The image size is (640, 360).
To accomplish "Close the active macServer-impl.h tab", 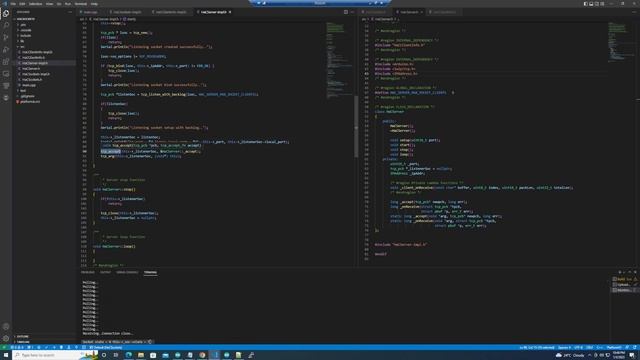I will coord(230,12).
